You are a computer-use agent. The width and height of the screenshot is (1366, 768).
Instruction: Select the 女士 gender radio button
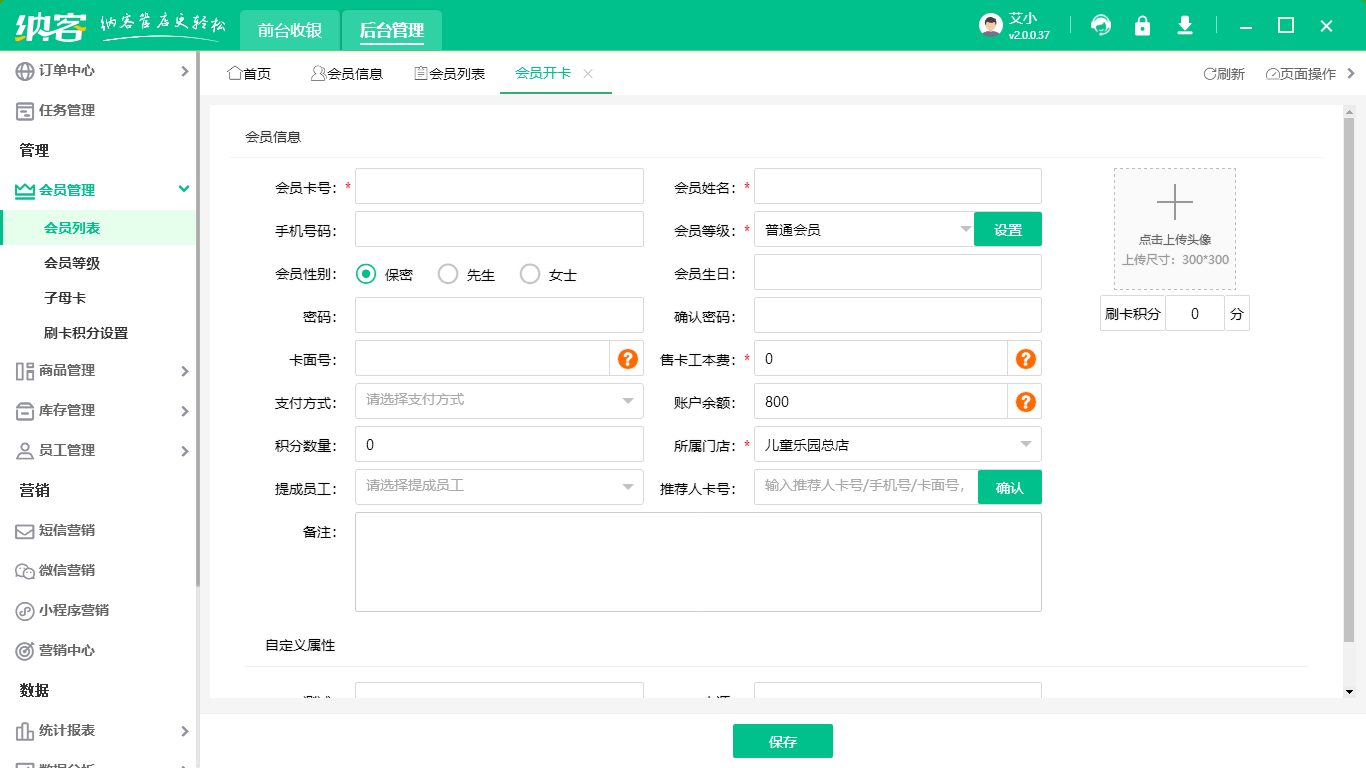[529, 272]
